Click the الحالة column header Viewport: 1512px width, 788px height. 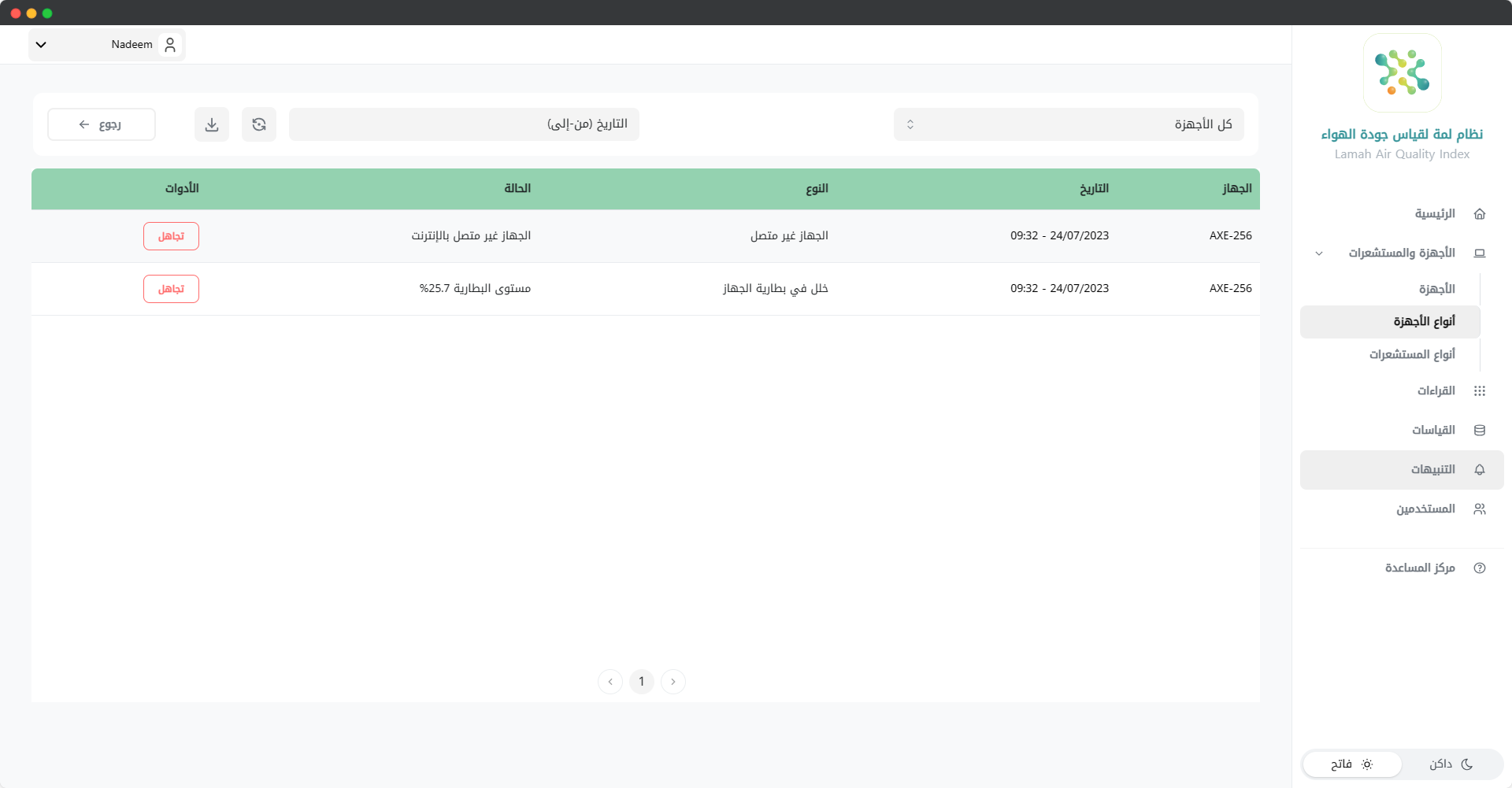pos(517,189)
